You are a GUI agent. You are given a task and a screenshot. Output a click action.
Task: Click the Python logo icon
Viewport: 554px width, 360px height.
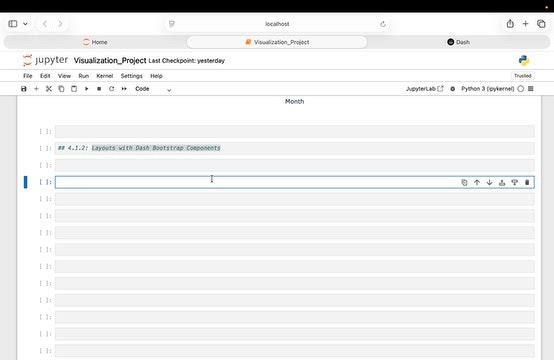click(x=524, y=60)
